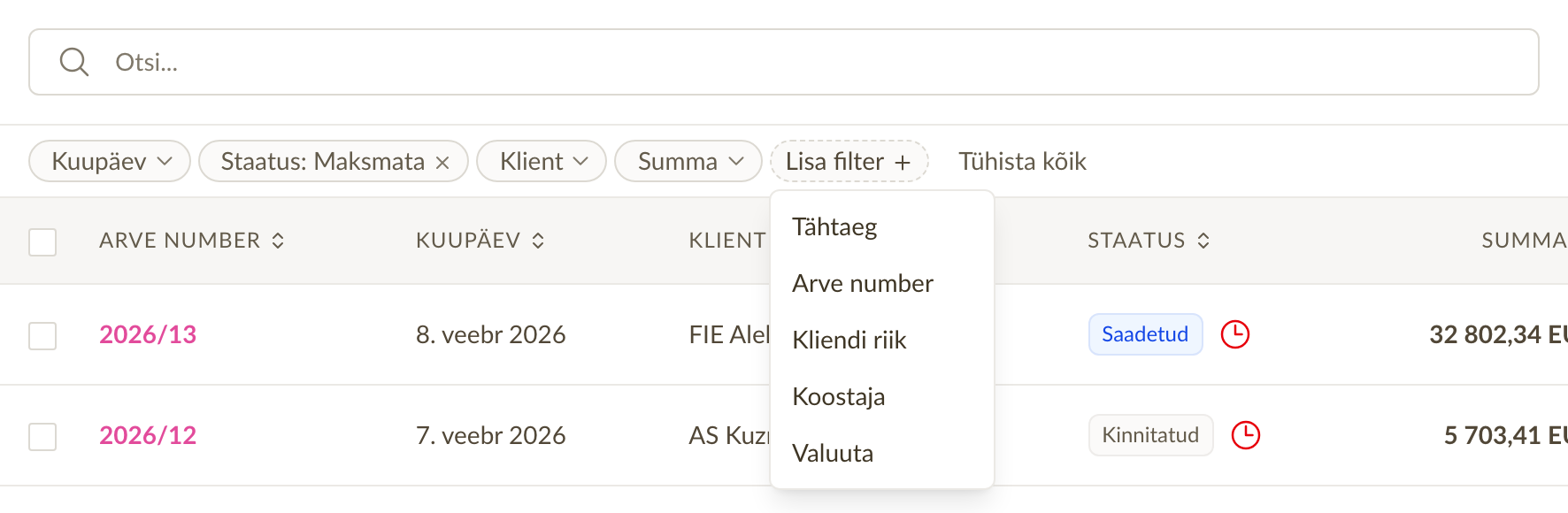Click the Otsi search input field
The height and width of the screenshot is (513, 1568).
coord(784,62)
